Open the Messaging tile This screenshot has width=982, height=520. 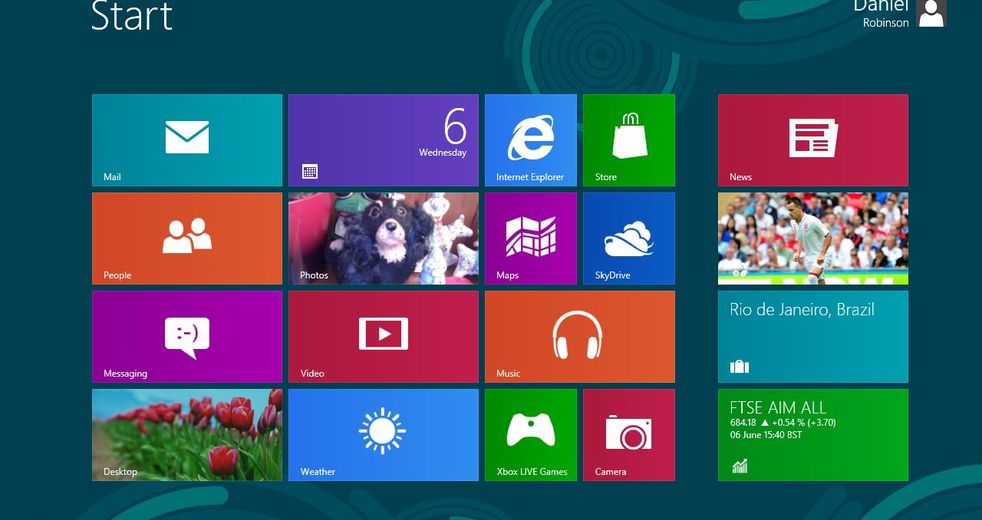(187, 336)
